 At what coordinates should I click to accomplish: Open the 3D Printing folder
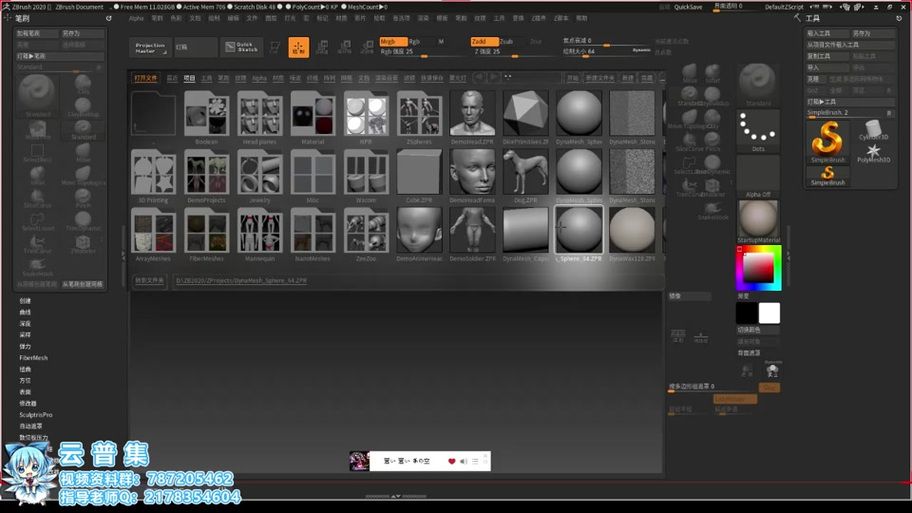coord(153,176)
